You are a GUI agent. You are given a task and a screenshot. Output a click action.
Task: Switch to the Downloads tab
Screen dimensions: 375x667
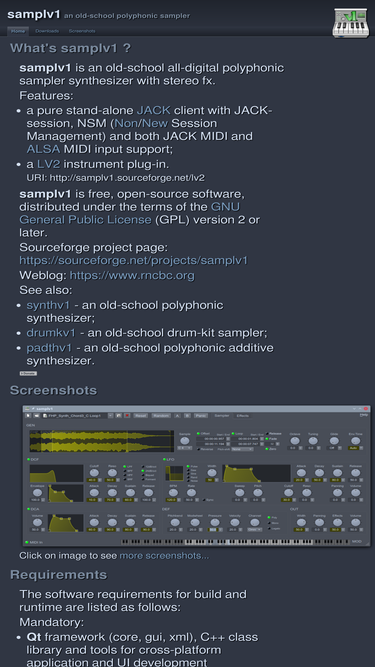[x=47, y=31]
